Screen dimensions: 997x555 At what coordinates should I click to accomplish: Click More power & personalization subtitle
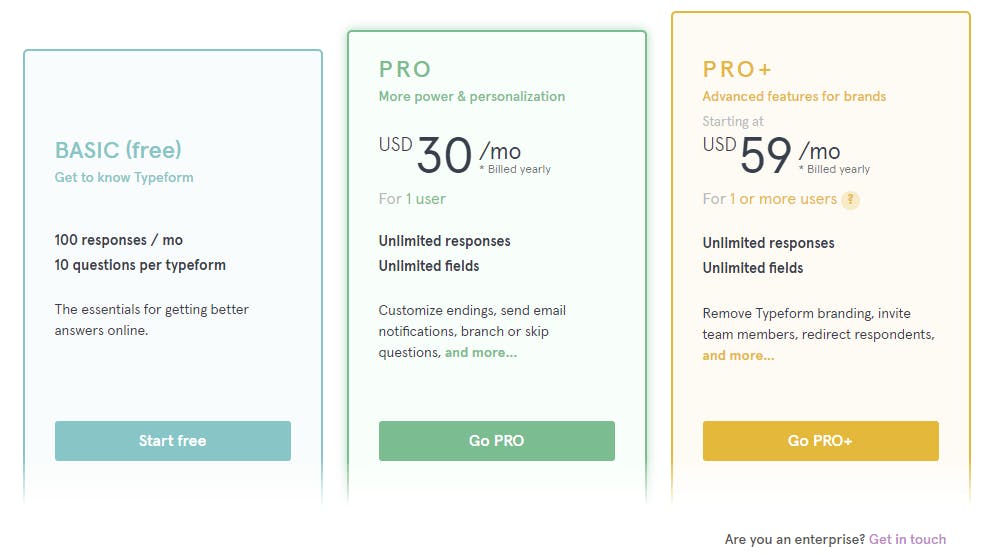pyautogui.click(x=472, y=97)
